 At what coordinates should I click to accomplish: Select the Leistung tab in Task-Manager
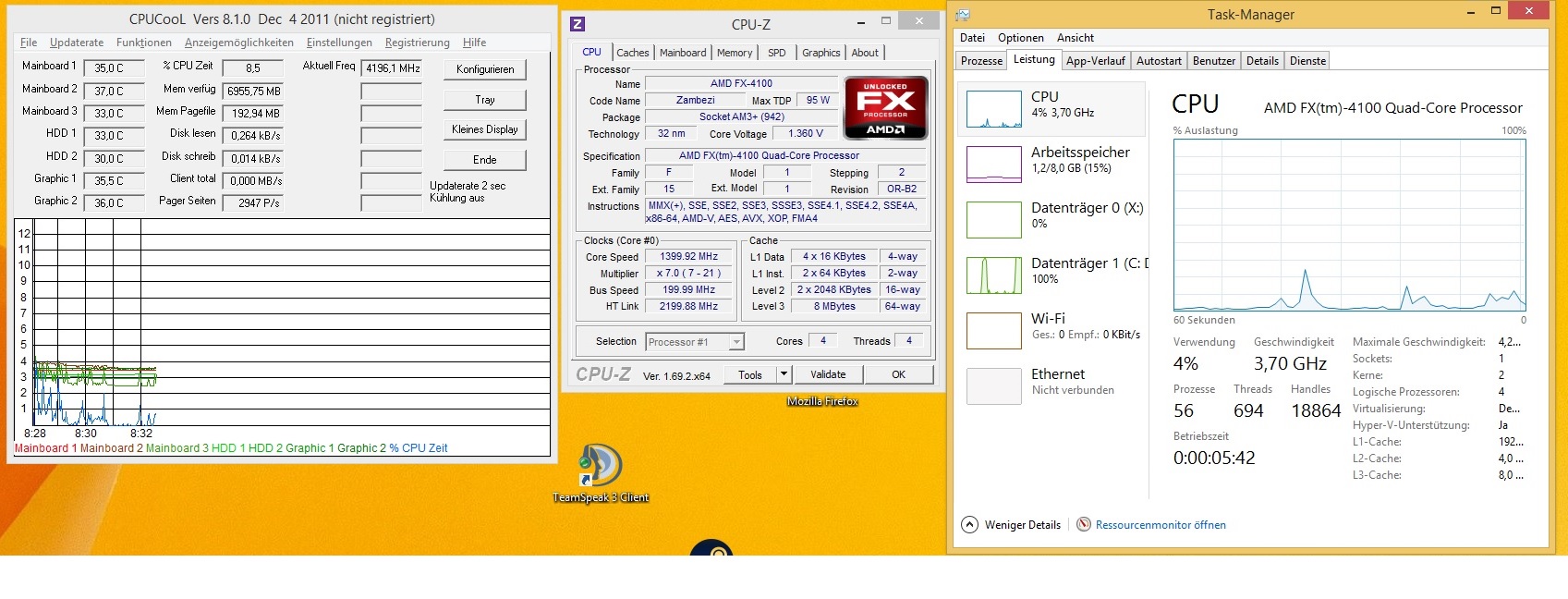1034,59
